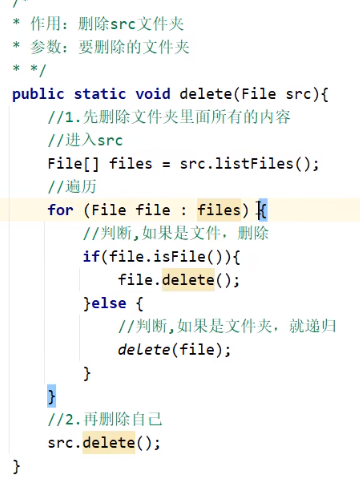This screenshot has height=488, width=360.
Task: Click the highlighted closing brace of the for loop
Action: coord(52,396)
